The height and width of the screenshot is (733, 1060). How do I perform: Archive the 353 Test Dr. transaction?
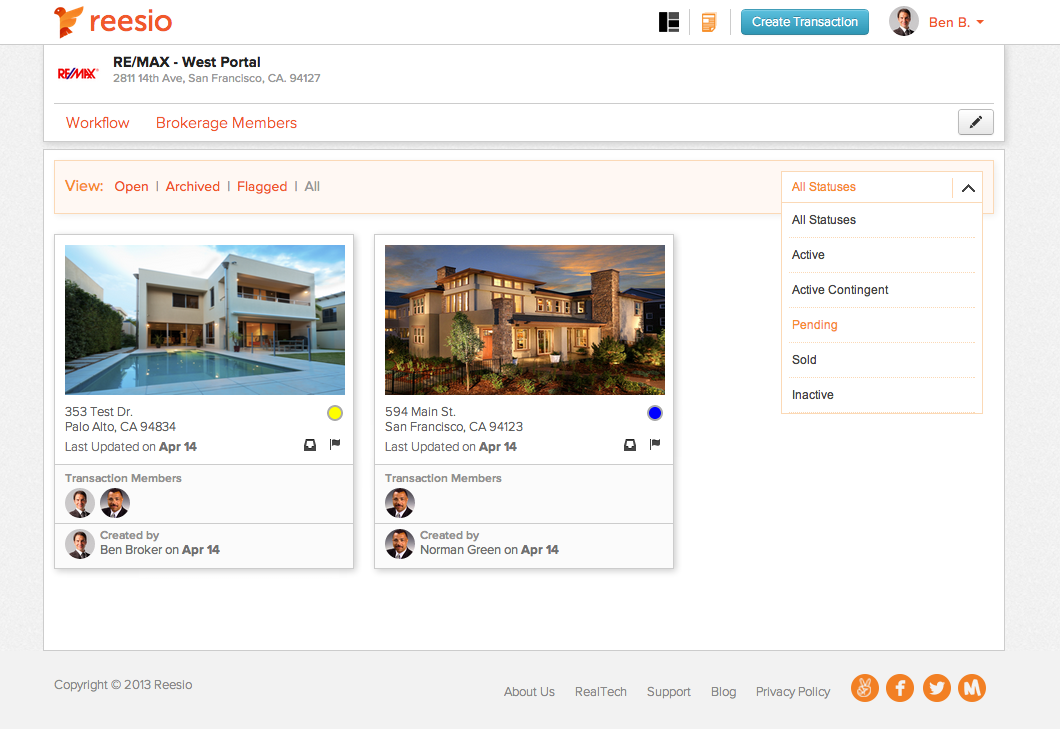pyautogui.click(x=310, y=446)
